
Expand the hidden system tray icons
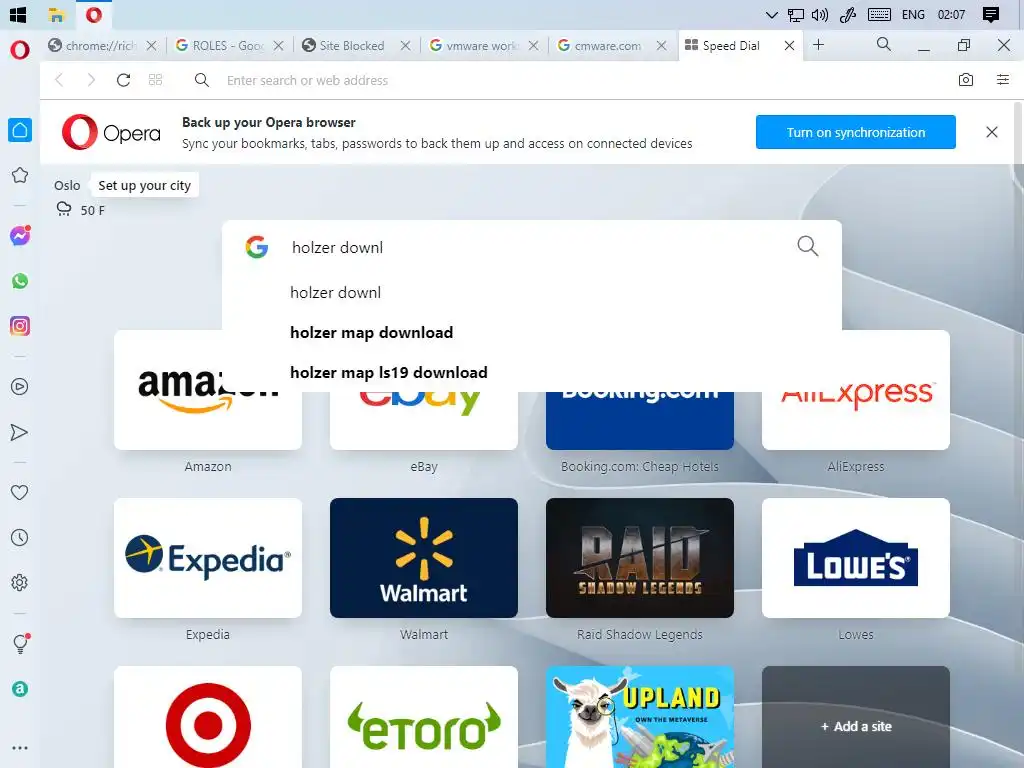(x=771, y=15)
